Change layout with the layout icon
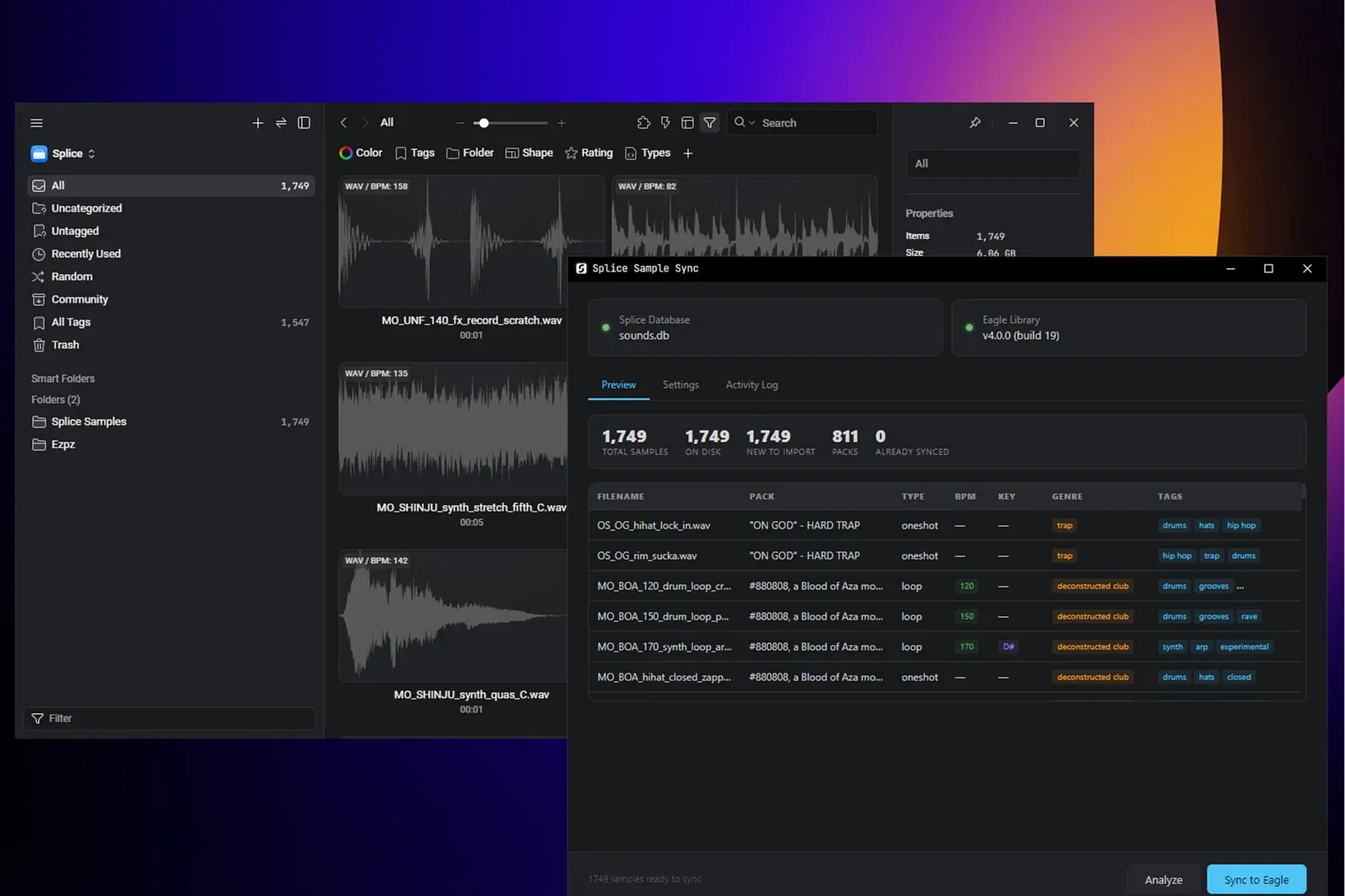The width and height of the screenshot is (1345, 896). click(x=687, y=123)
